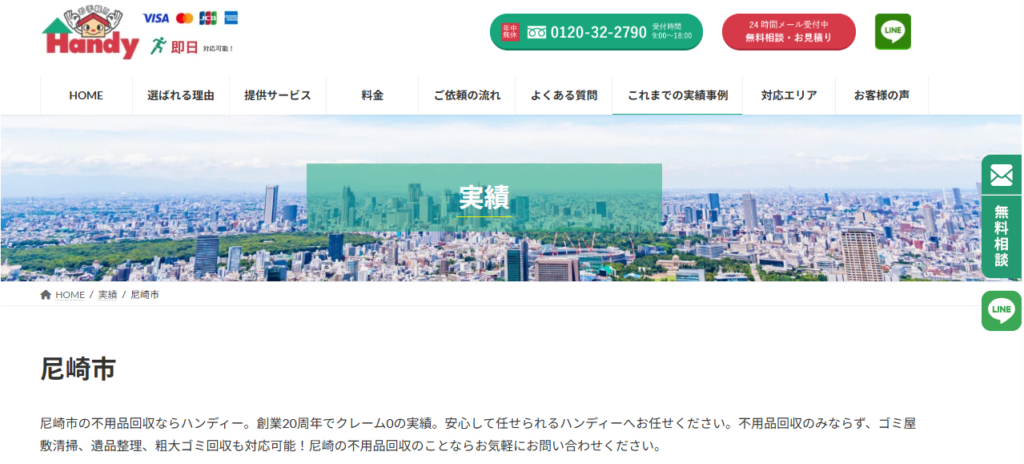This screenshot has width=1024, height=464.
Task: Select 料金 in the navigation bar
Action: pyautogui.click(x=372, y=96)
